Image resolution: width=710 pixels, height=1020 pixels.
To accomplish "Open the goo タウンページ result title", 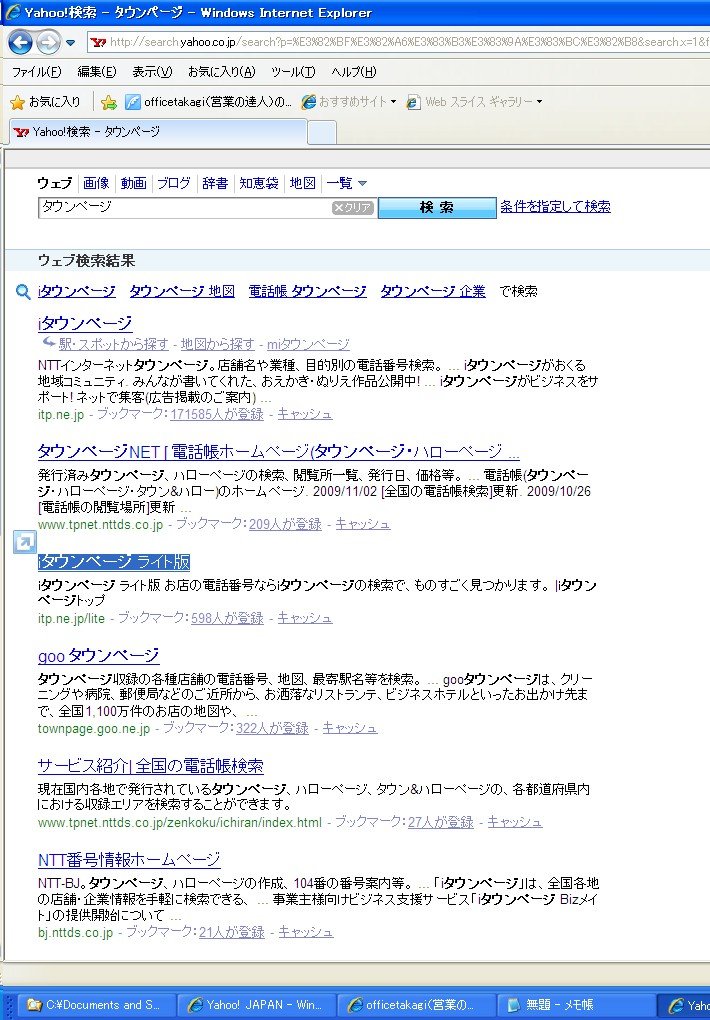I will coord(98,656).
